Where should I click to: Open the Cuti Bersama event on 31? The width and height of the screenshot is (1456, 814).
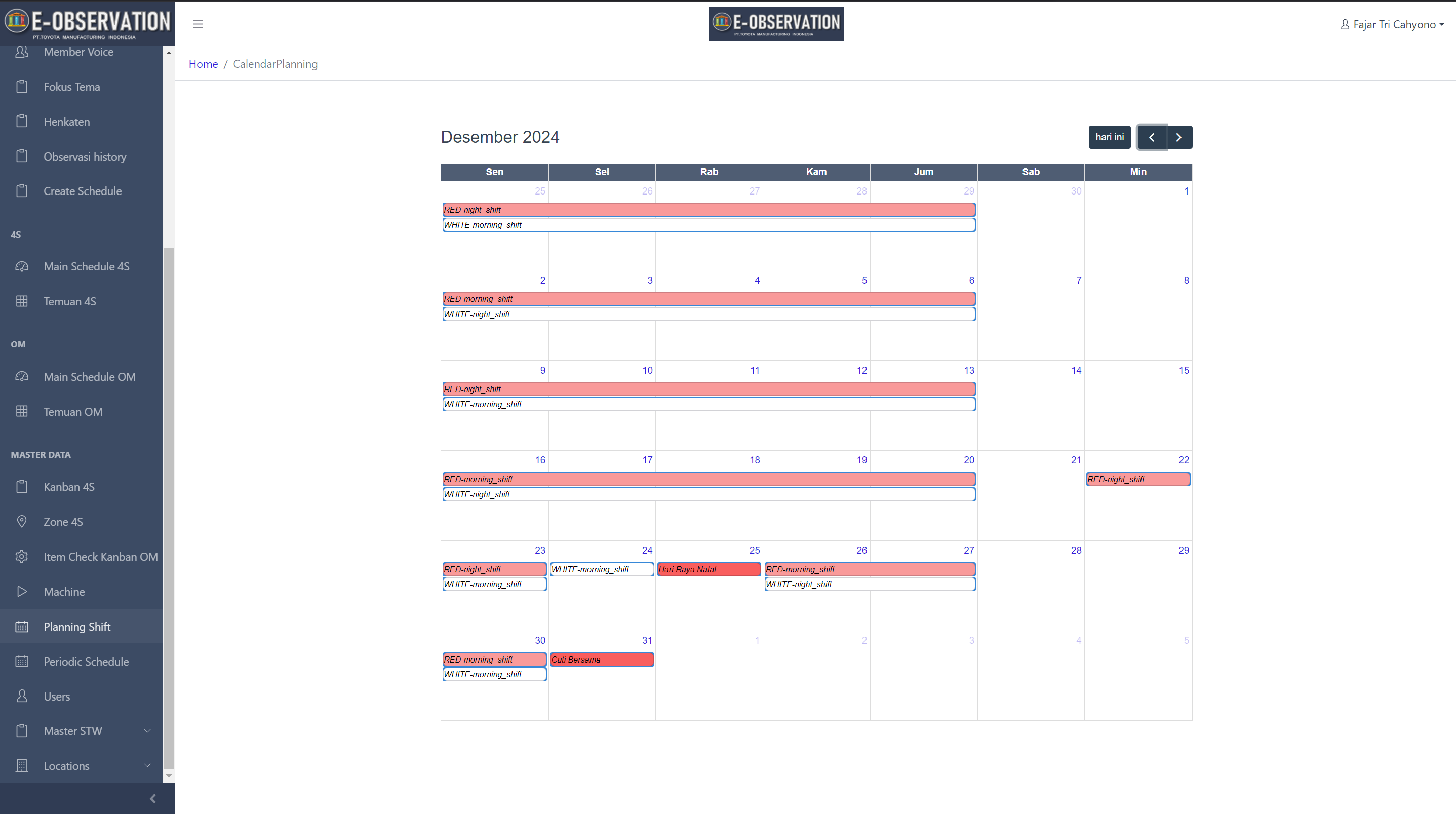pyautogui.click(x=602, y=660)
